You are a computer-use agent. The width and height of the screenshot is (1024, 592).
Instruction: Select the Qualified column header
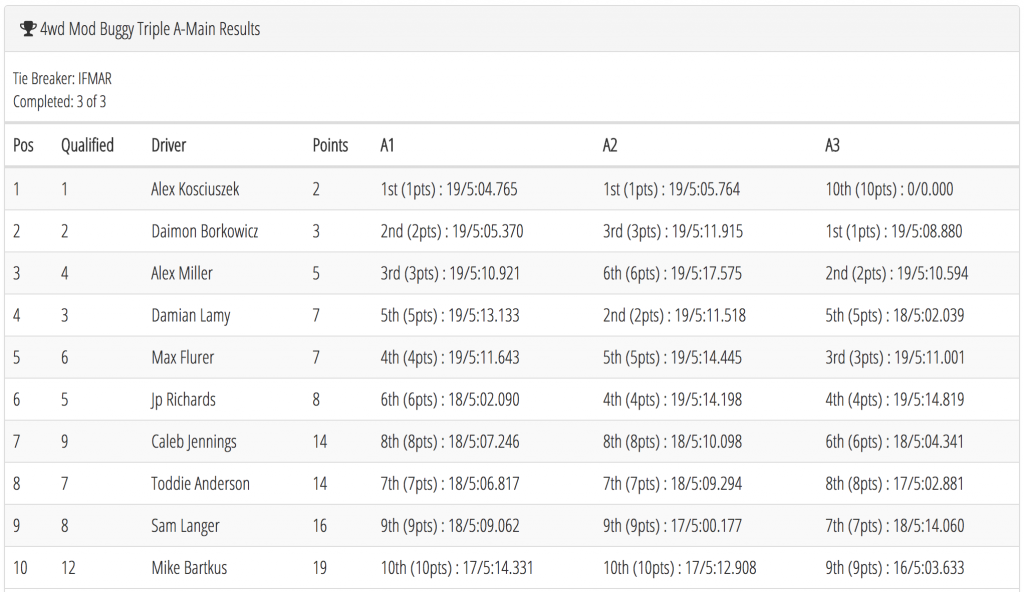[88, 145]
